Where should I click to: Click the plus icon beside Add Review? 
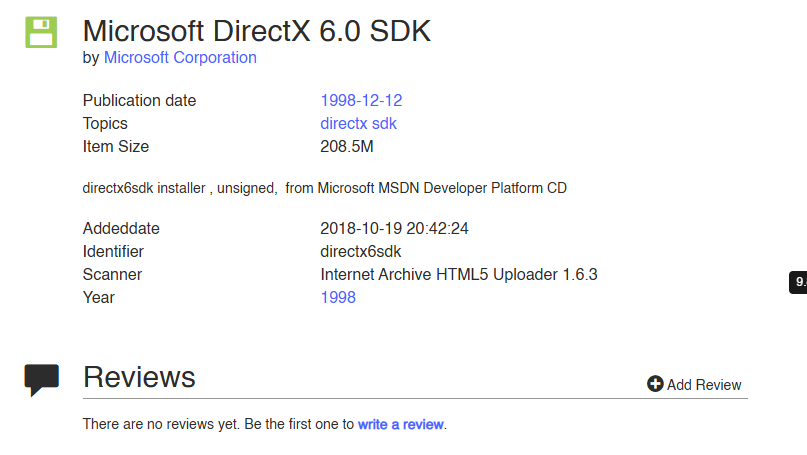click(655, 384)
